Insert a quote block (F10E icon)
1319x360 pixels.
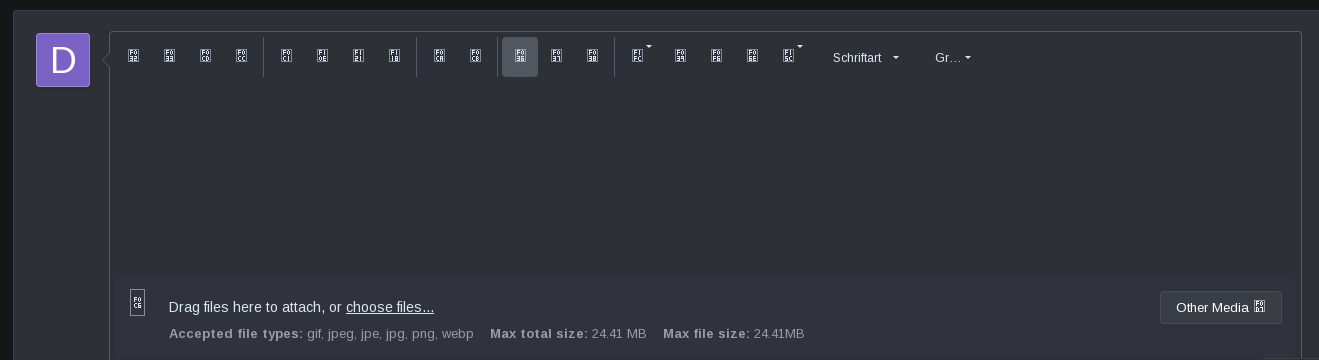pyautogui.click(x=322, y=57)
